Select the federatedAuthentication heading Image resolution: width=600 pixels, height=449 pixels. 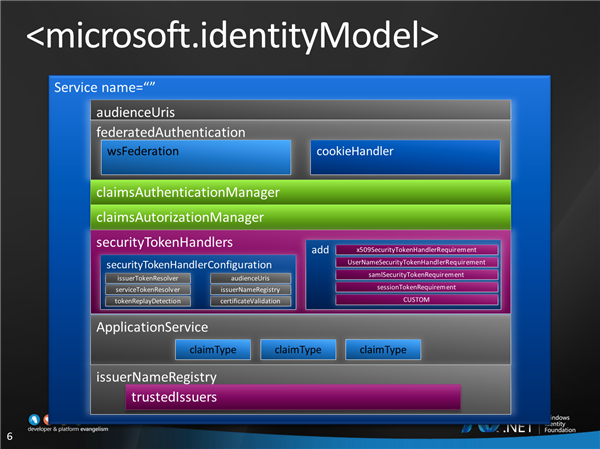[171, 132]
